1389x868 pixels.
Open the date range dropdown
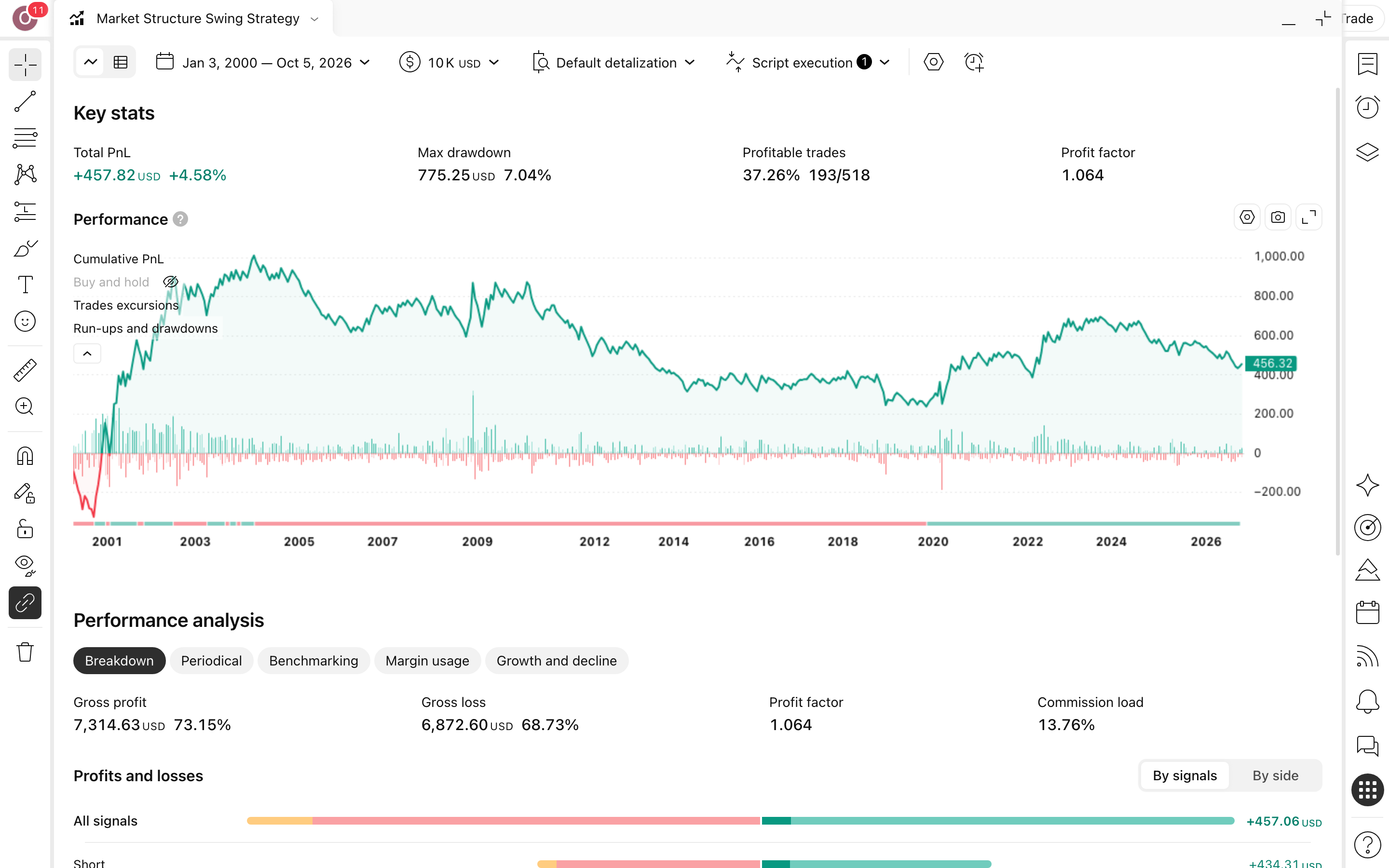(x=263, y=63)
